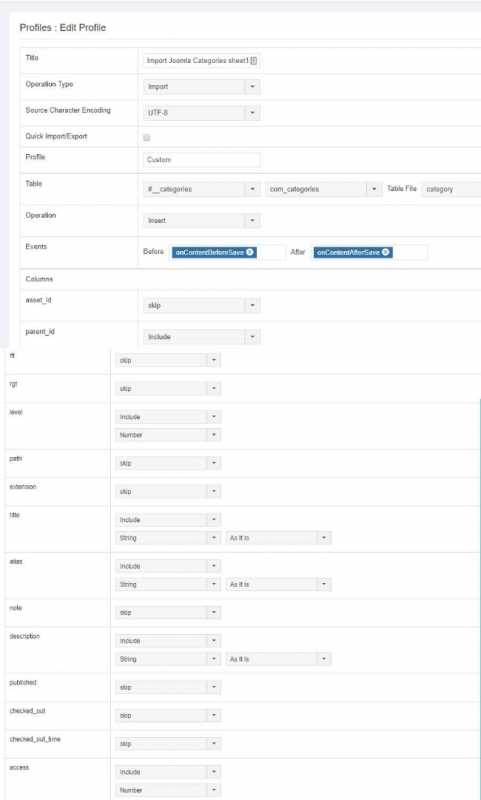Screen dimensions: 481x800
Task: Change the parent_id column Include dropdown
Action: (x=201, y=337)
